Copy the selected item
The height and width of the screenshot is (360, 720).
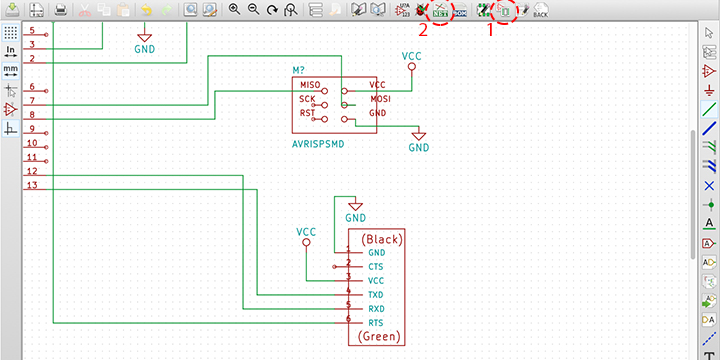coord(104,9)
